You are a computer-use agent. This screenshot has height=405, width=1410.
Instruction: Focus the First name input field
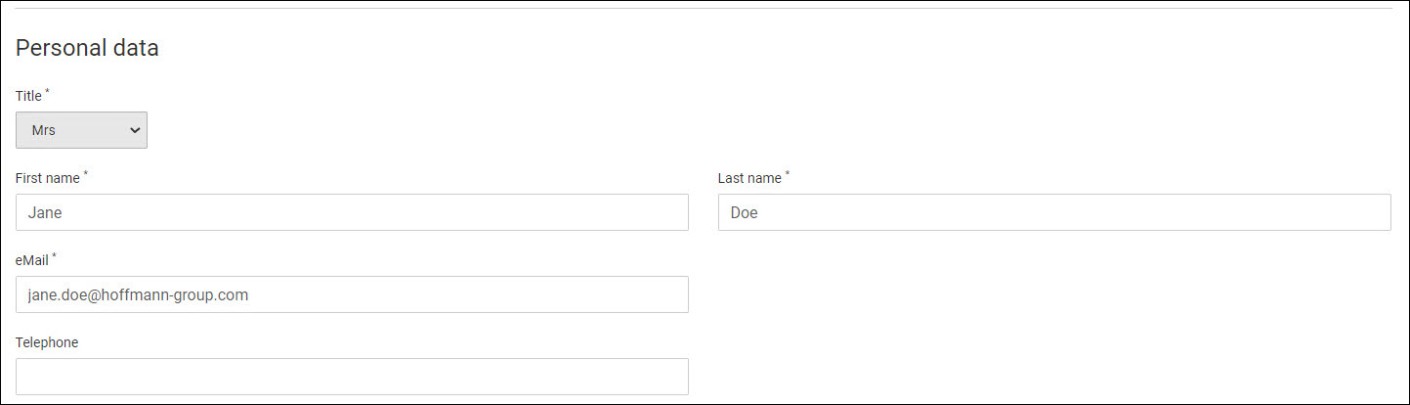click(352, 212)
